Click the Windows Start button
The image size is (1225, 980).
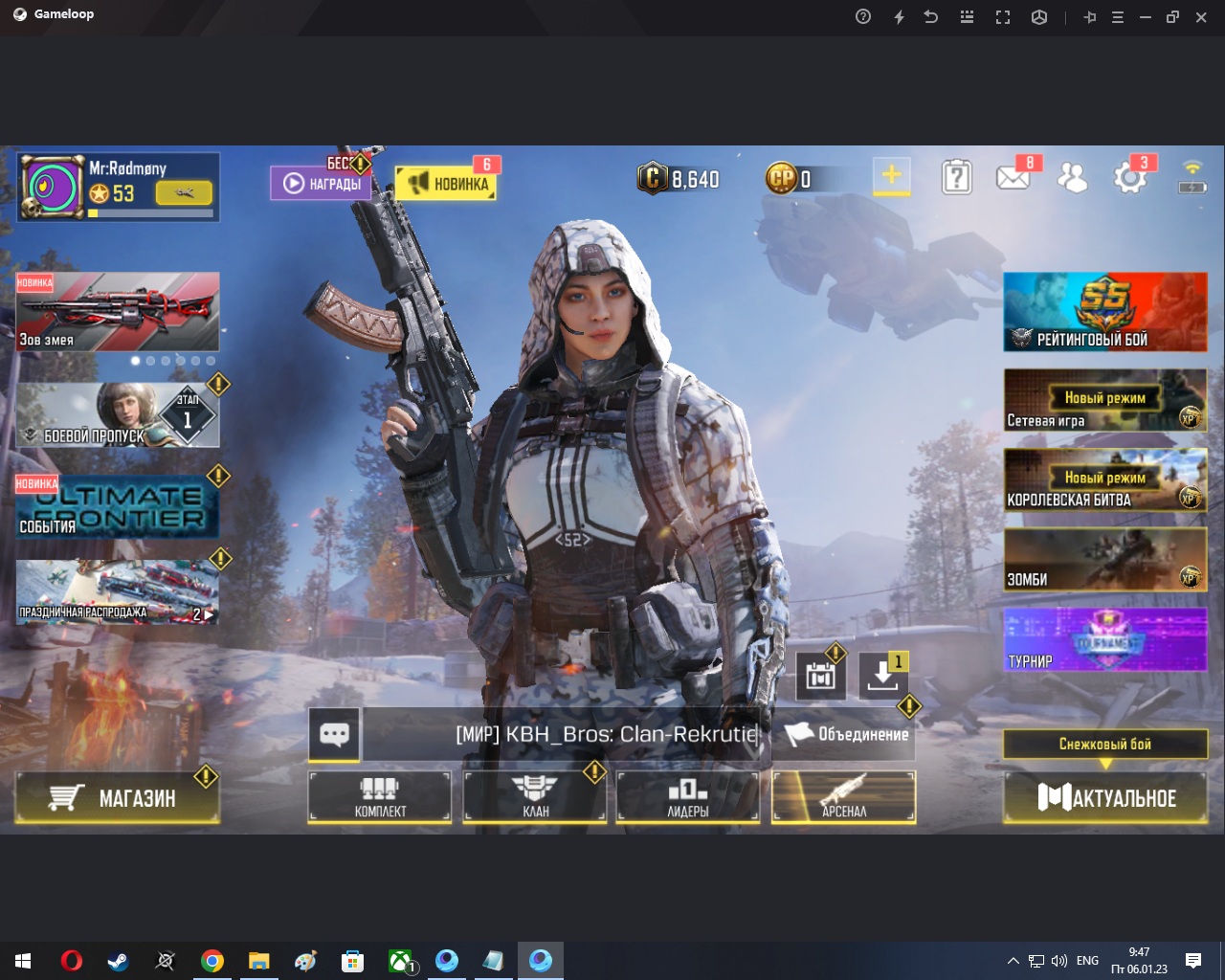[x=23, y=961]
